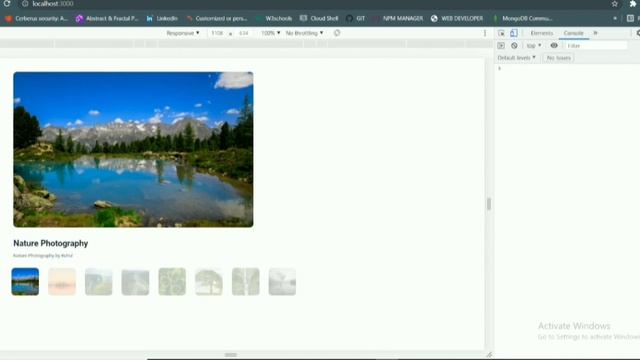Open the LinkedIn bookmark
Image resolution: width=640 pixels, height=360 pixels.
(x=162, y=18)
